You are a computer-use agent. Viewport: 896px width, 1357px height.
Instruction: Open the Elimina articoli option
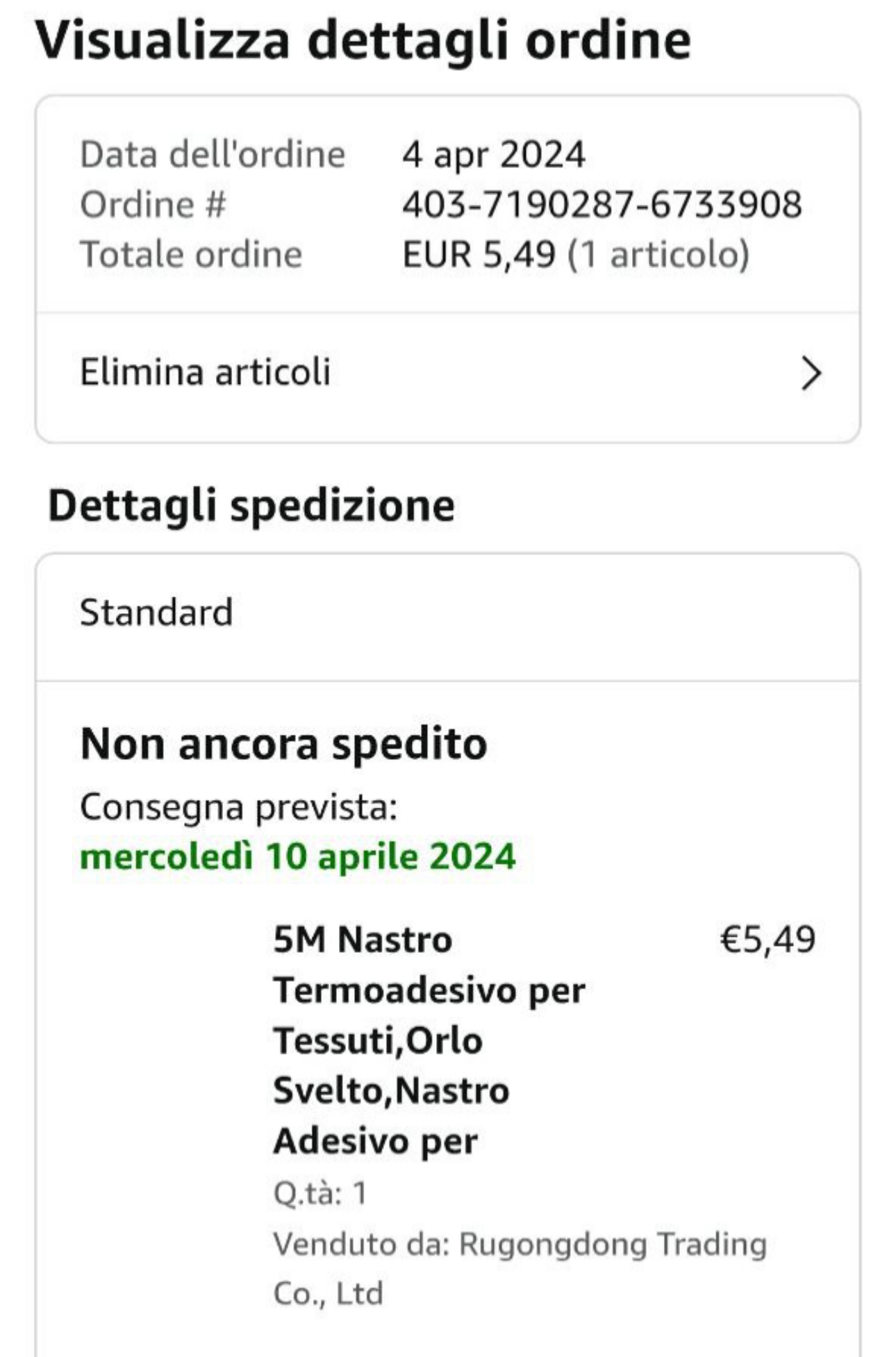pos(205,372)
